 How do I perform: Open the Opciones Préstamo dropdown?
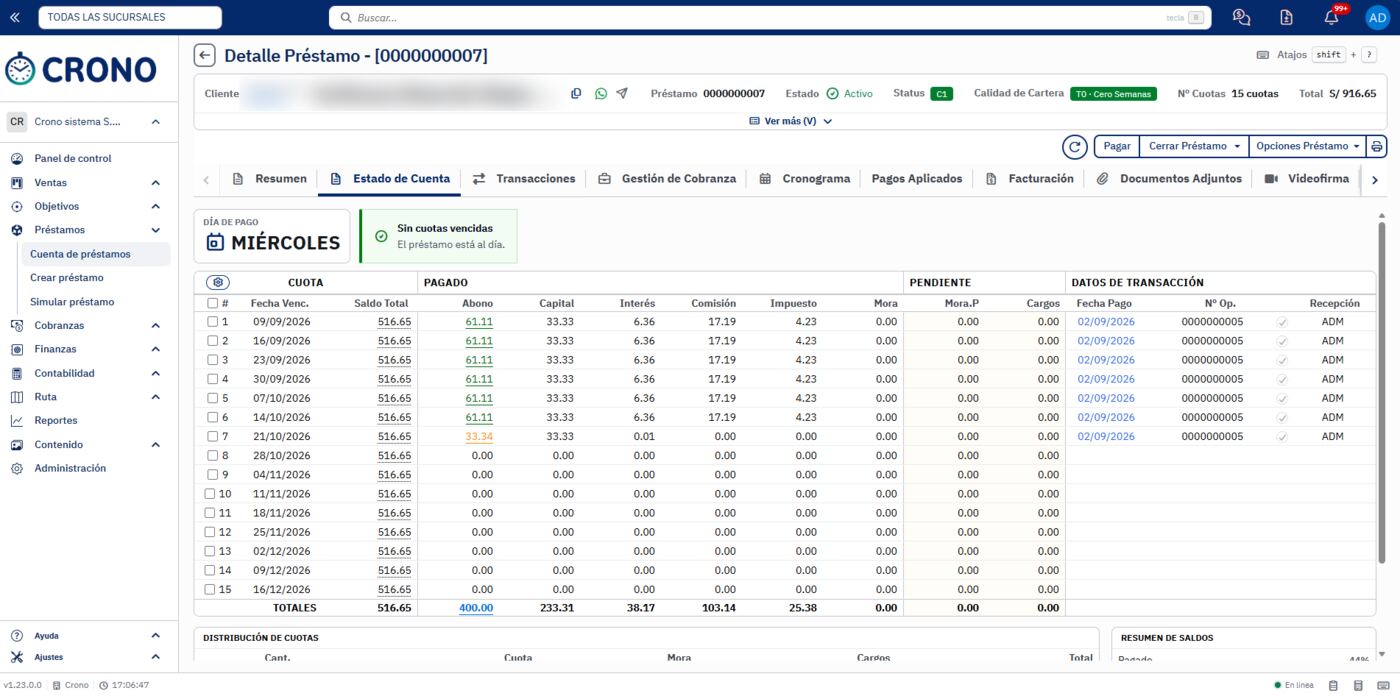pyautogui.click(x=1308, y=147)
